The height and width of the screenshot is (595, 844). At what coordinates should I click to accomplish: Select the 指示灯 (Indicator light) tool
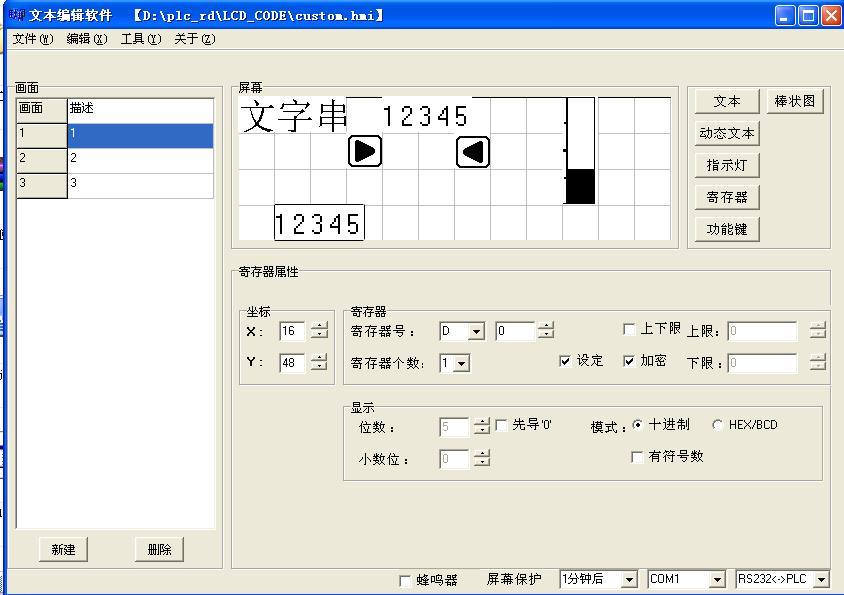[726, 165]
